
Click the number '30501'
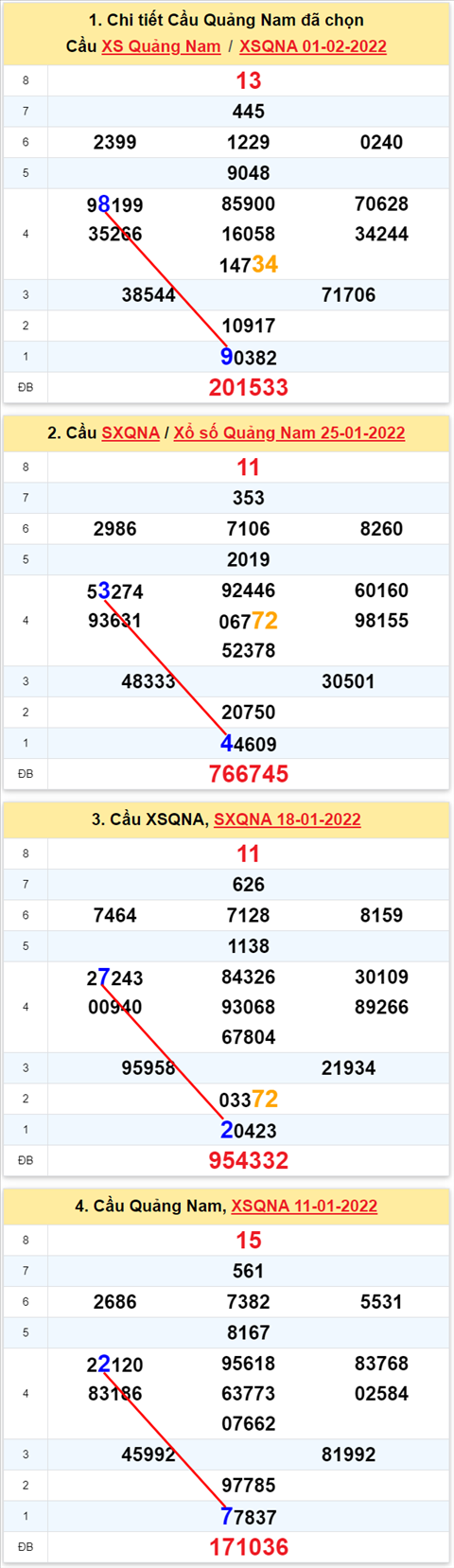coord(349,681)
